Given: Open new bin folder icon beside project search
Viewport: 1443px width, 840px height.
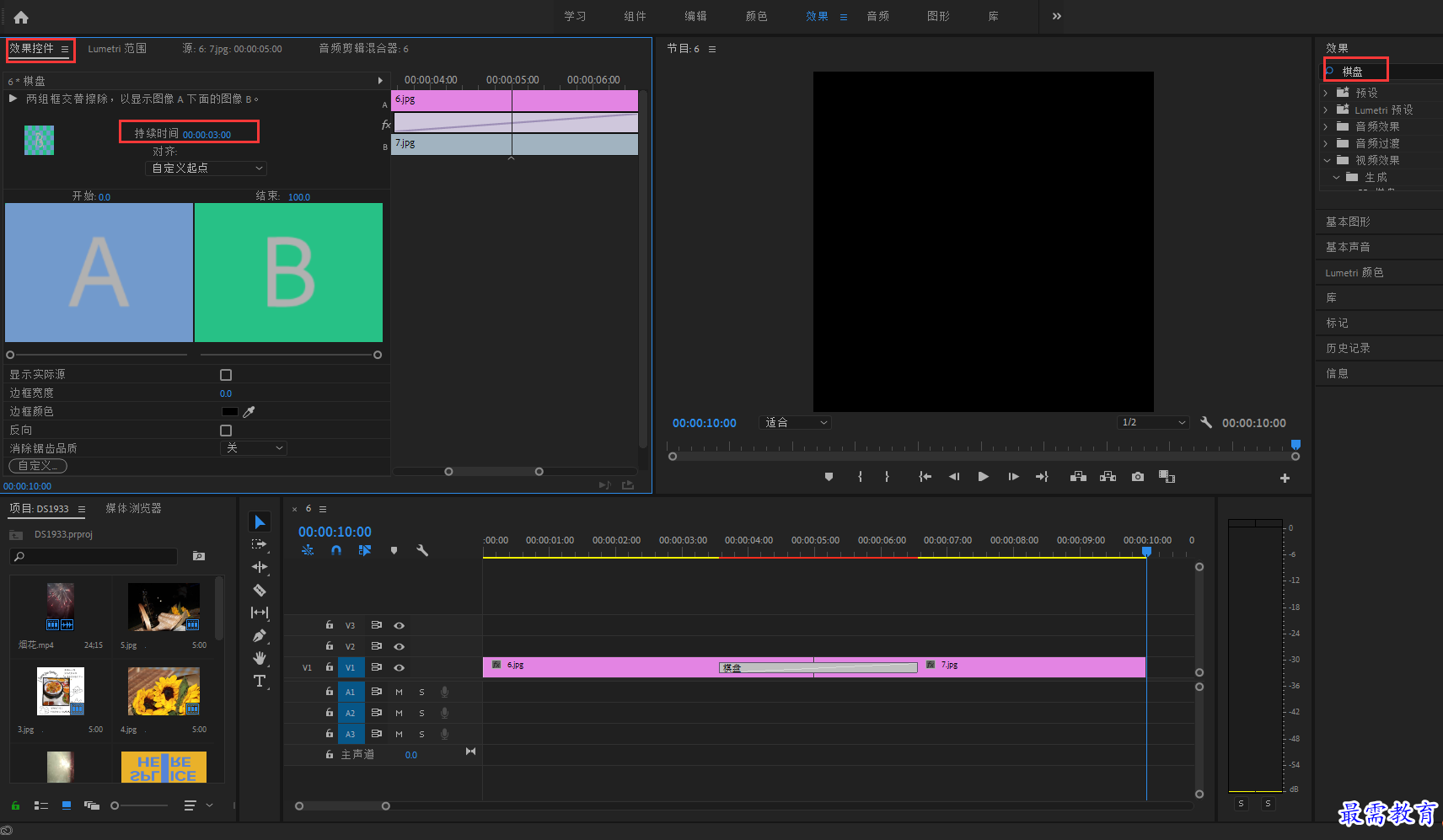Looking at the screenshot, I should (199, 556).
